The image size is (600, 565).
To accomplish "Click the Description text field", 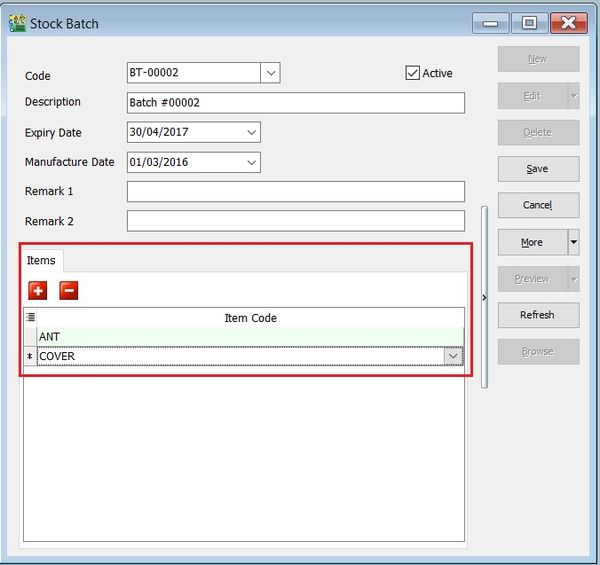I will [296, 103].
